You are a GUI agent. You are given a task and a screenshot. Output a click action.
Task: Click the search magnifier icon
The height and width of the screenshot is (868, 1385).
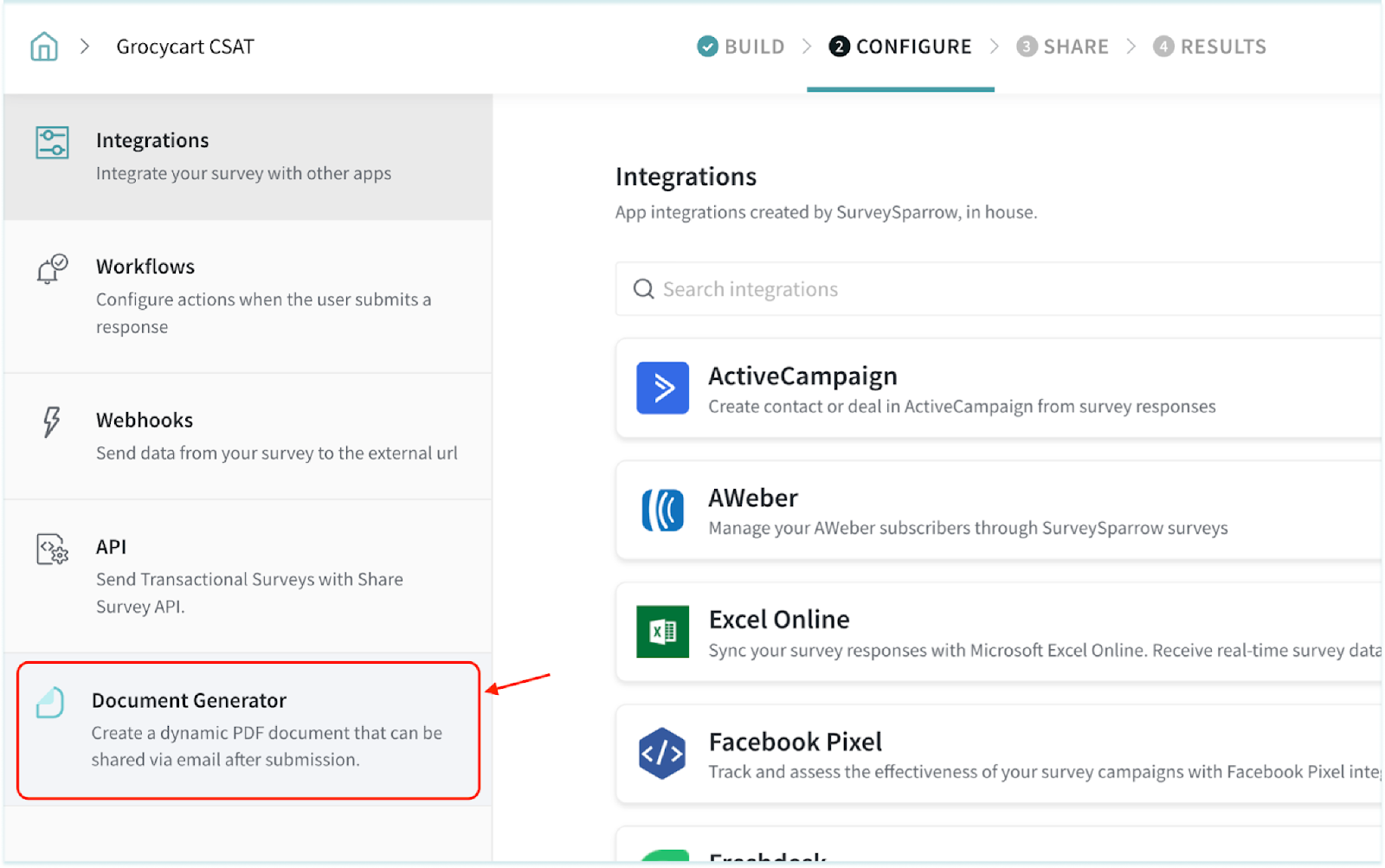point(643,289)
